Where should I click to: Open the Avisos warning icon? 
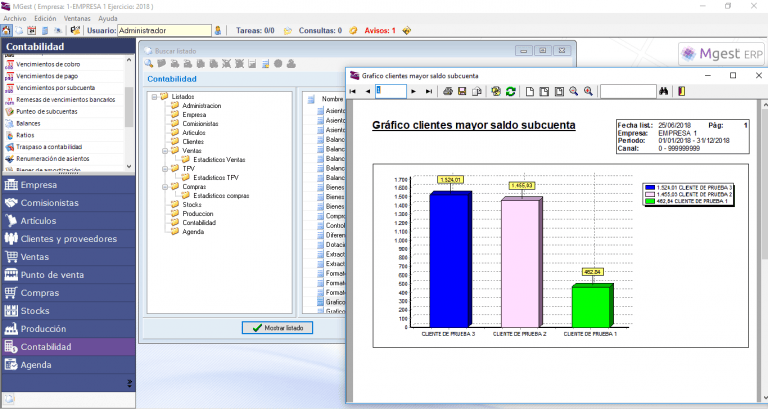click(407, 30)
